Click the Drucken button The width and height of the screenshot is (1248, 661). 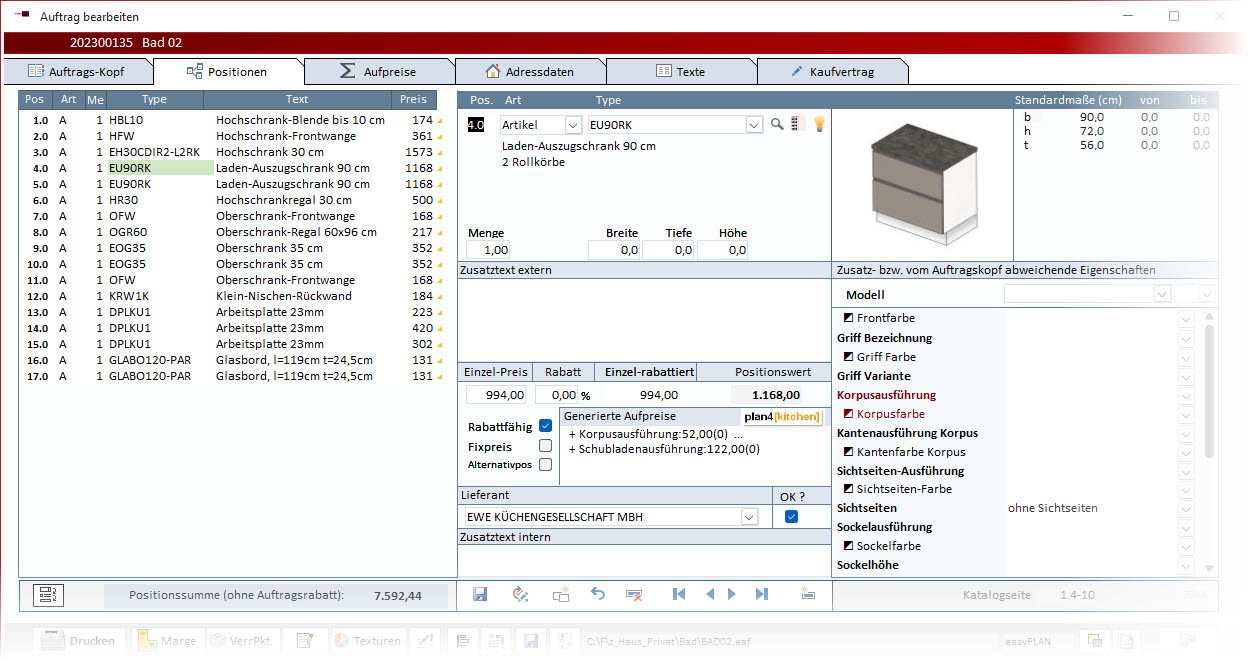pyautogui.click(x=81, y=641)
